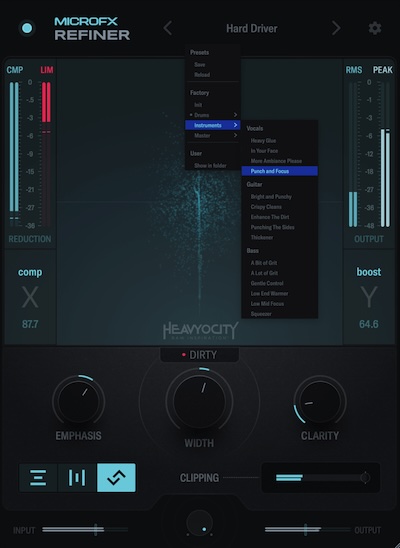This screenshot has width=400, height=548.
Task: Select Enhance The Dirt preset
Action: tap(280, 217)
